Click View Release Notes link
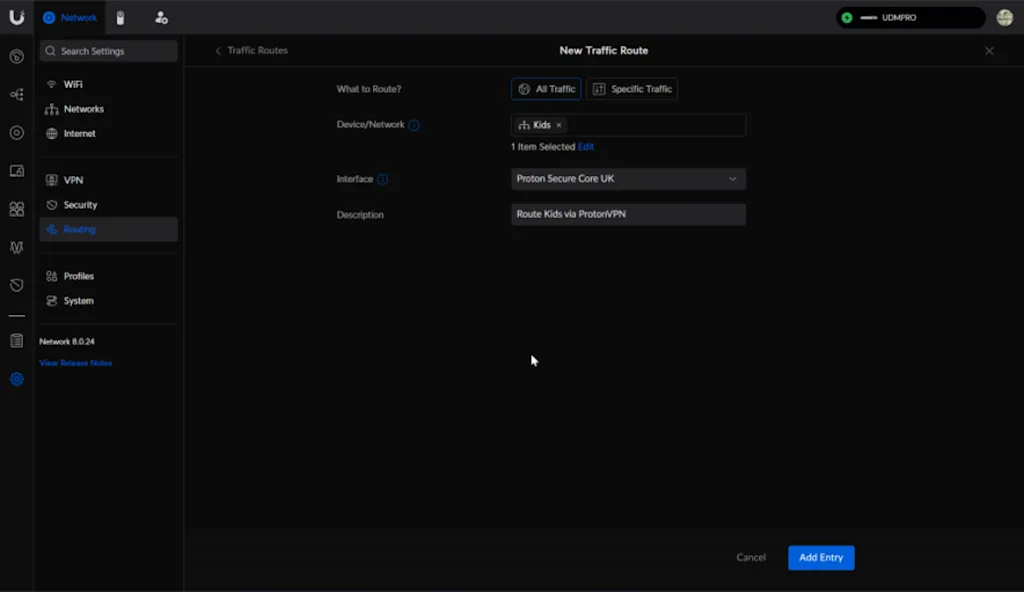Viewport: 1024px width, 592px height. [x=76, y=363]
